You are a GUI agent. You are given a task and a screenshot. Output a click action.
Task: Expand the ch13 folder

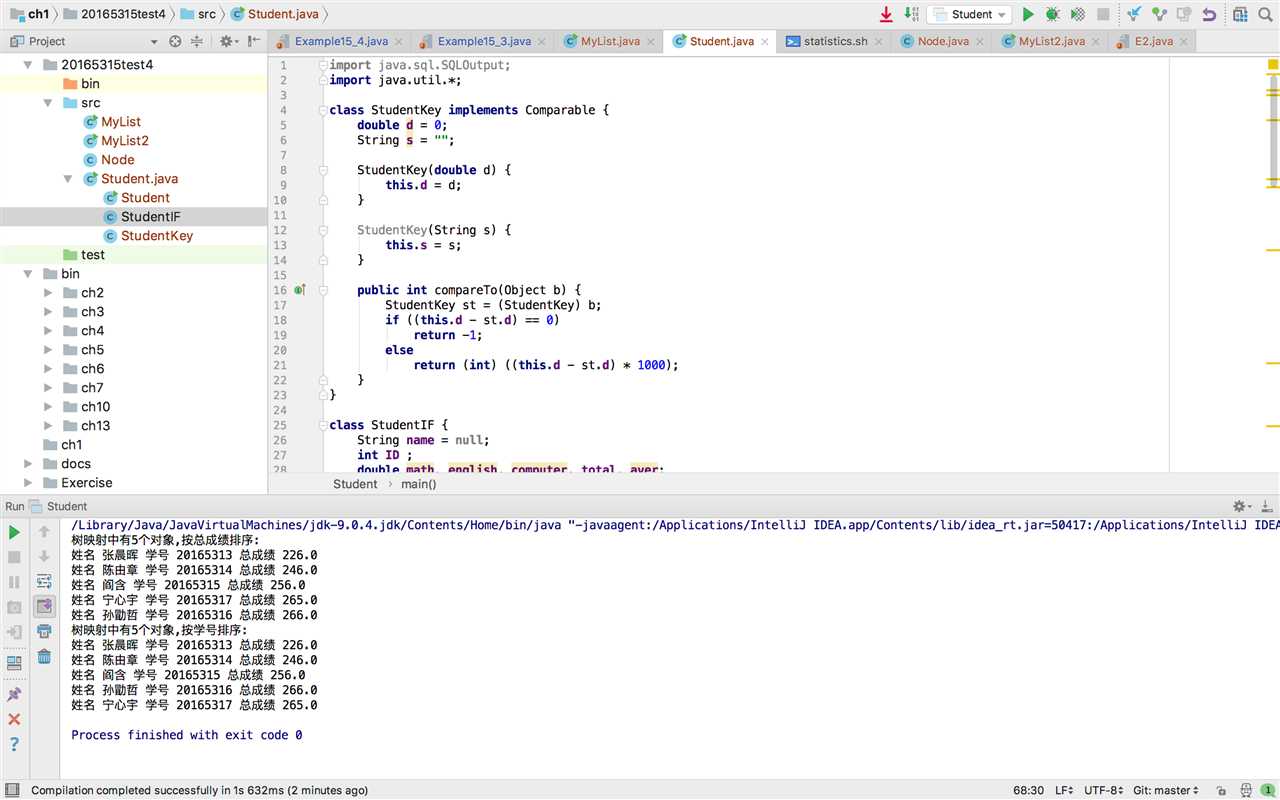(x=48, y=426)
